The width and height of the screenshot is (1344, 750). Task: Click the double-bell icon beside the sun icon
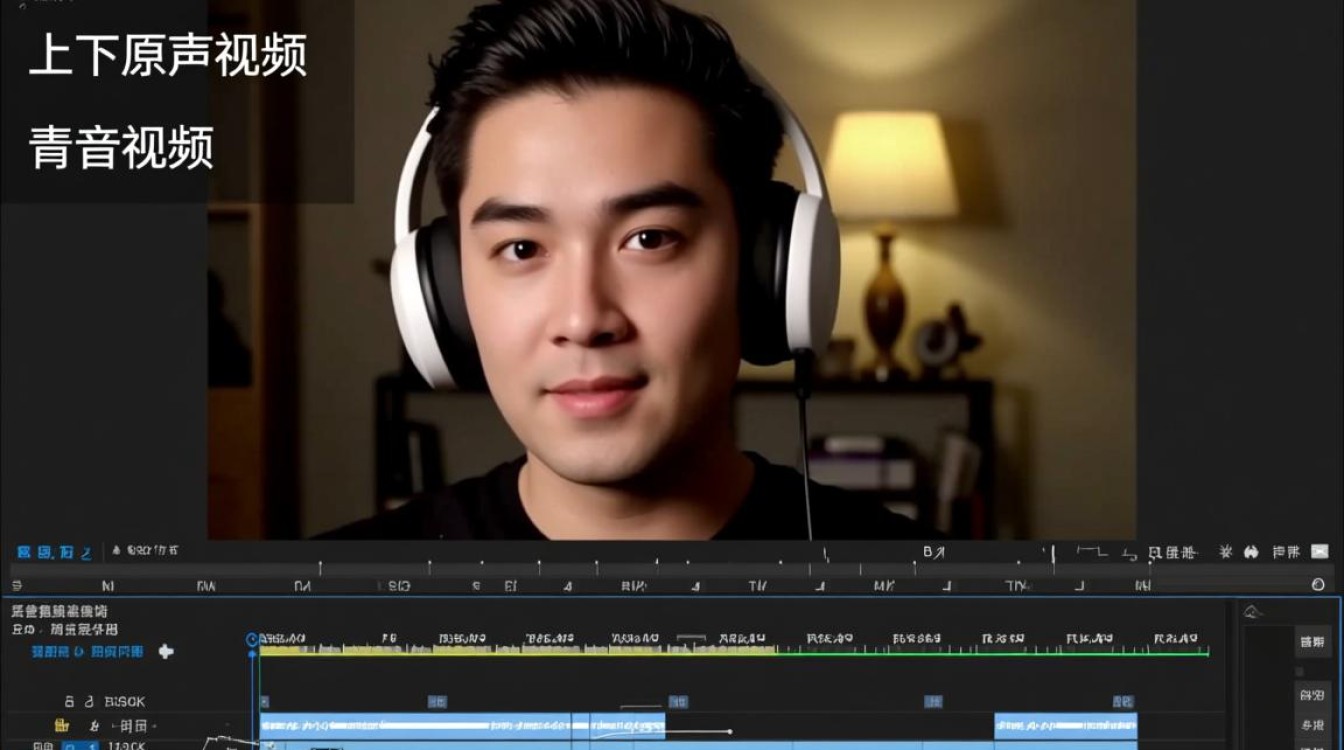[x=1250, y=552]
